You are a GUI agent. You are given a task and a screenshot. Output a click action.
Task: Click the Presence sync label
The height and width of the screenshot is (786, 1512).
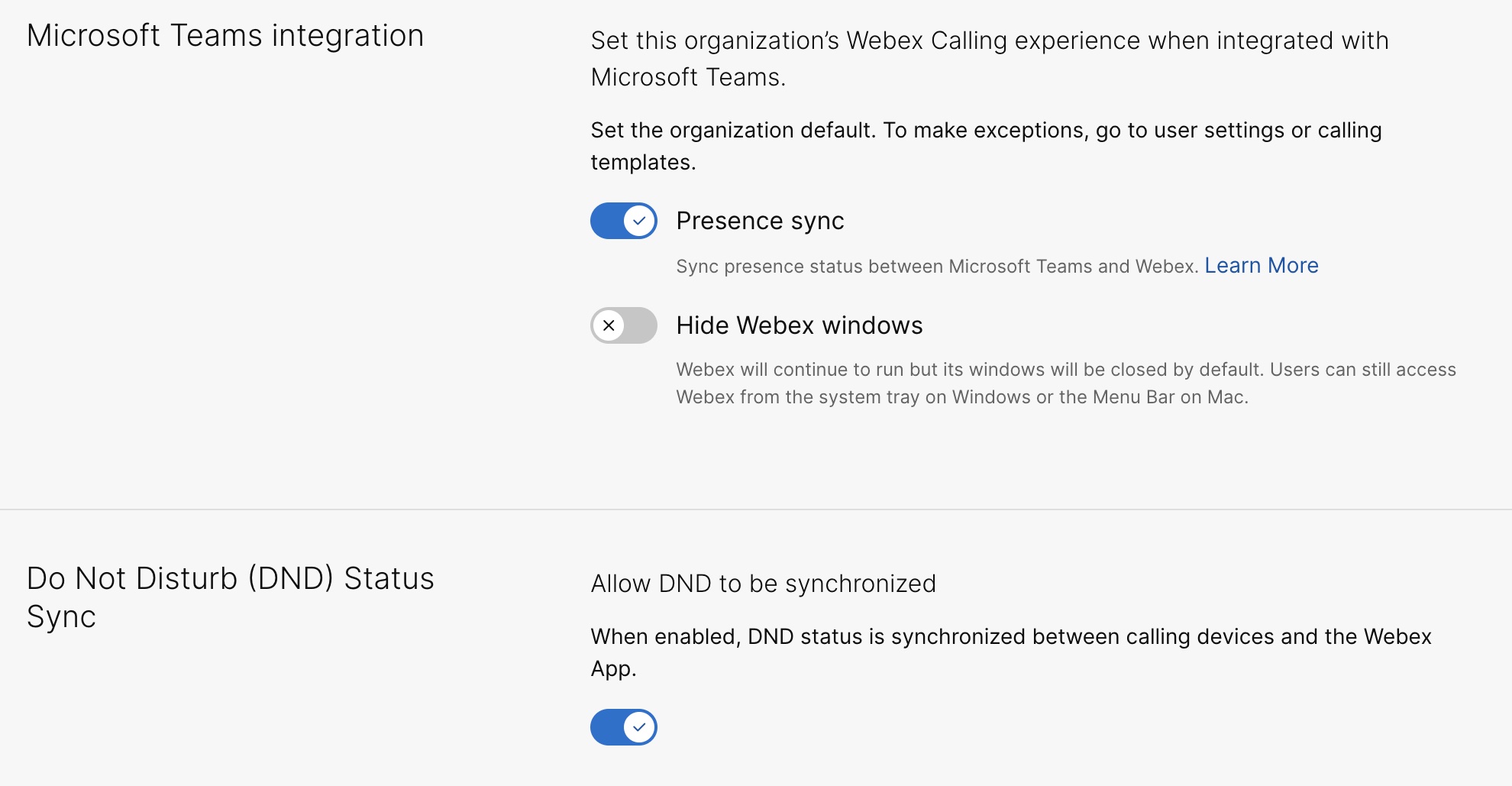pyautogui.click(x=760, y=221)
